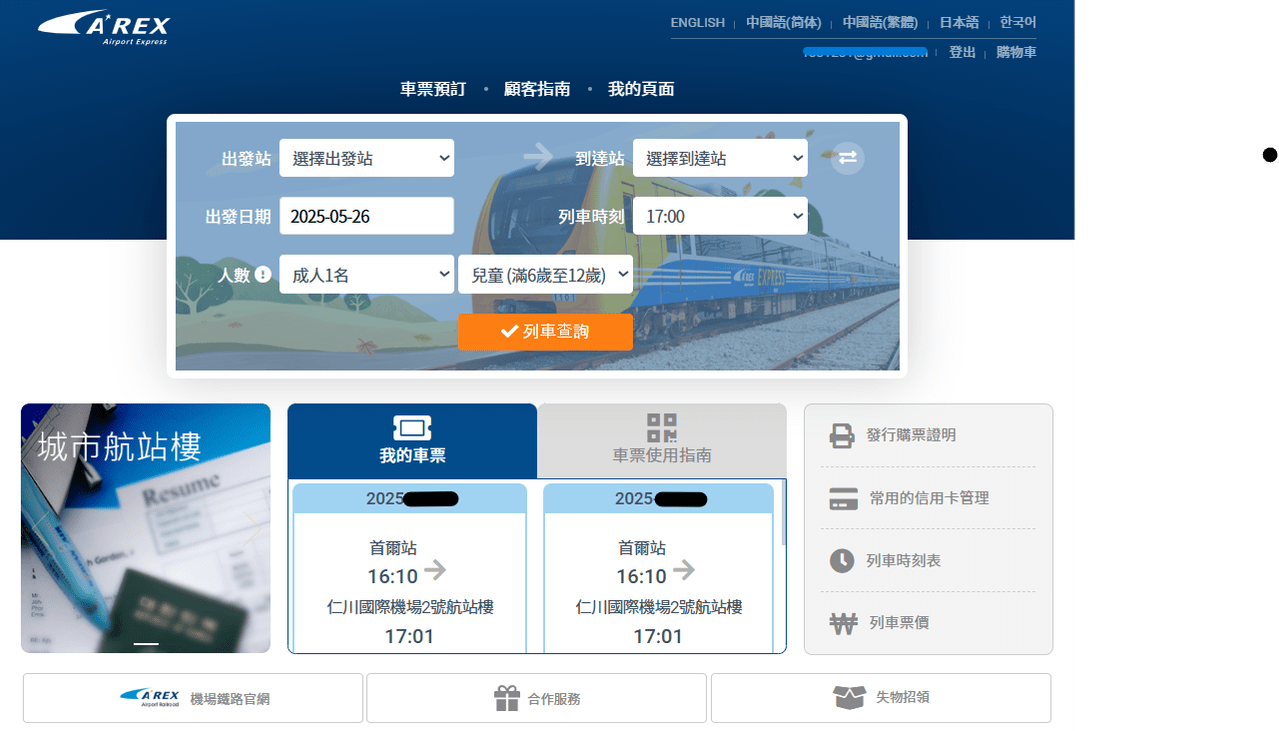
Task: Click the 出發日期 date field 2025-05-26
Action: point(366,216)
